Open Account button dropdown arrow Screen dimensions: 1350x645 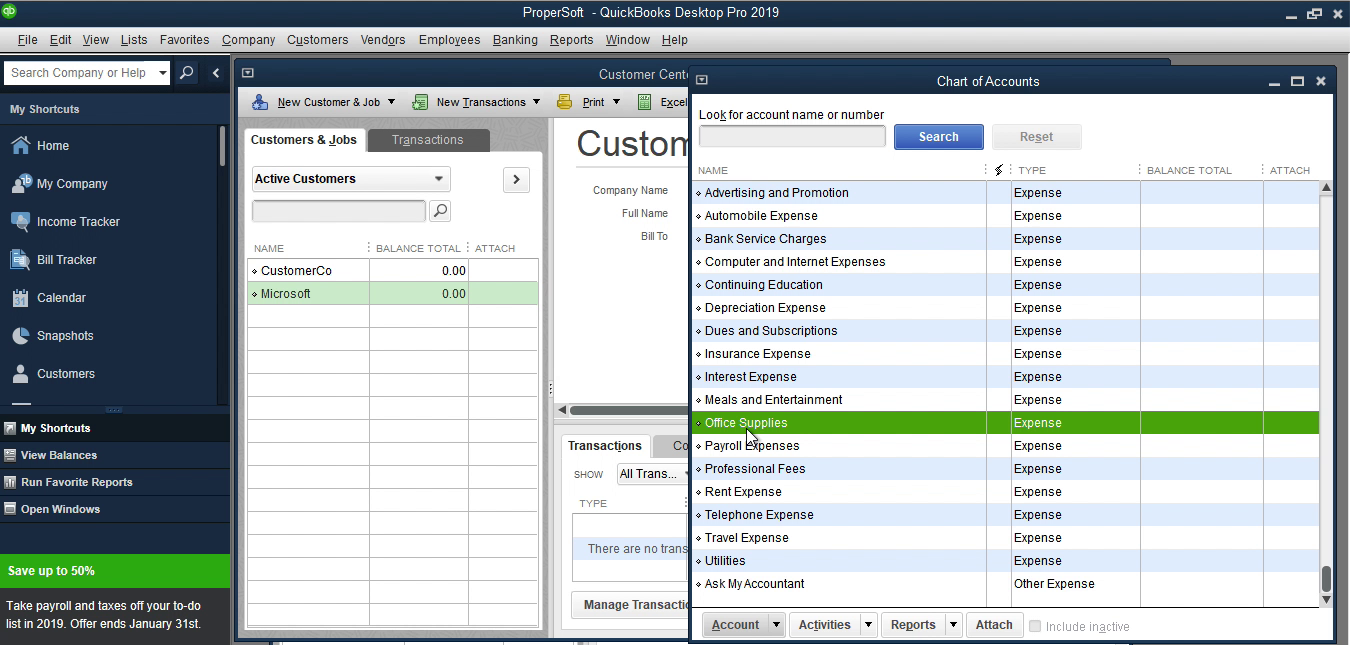coord(775,625)
